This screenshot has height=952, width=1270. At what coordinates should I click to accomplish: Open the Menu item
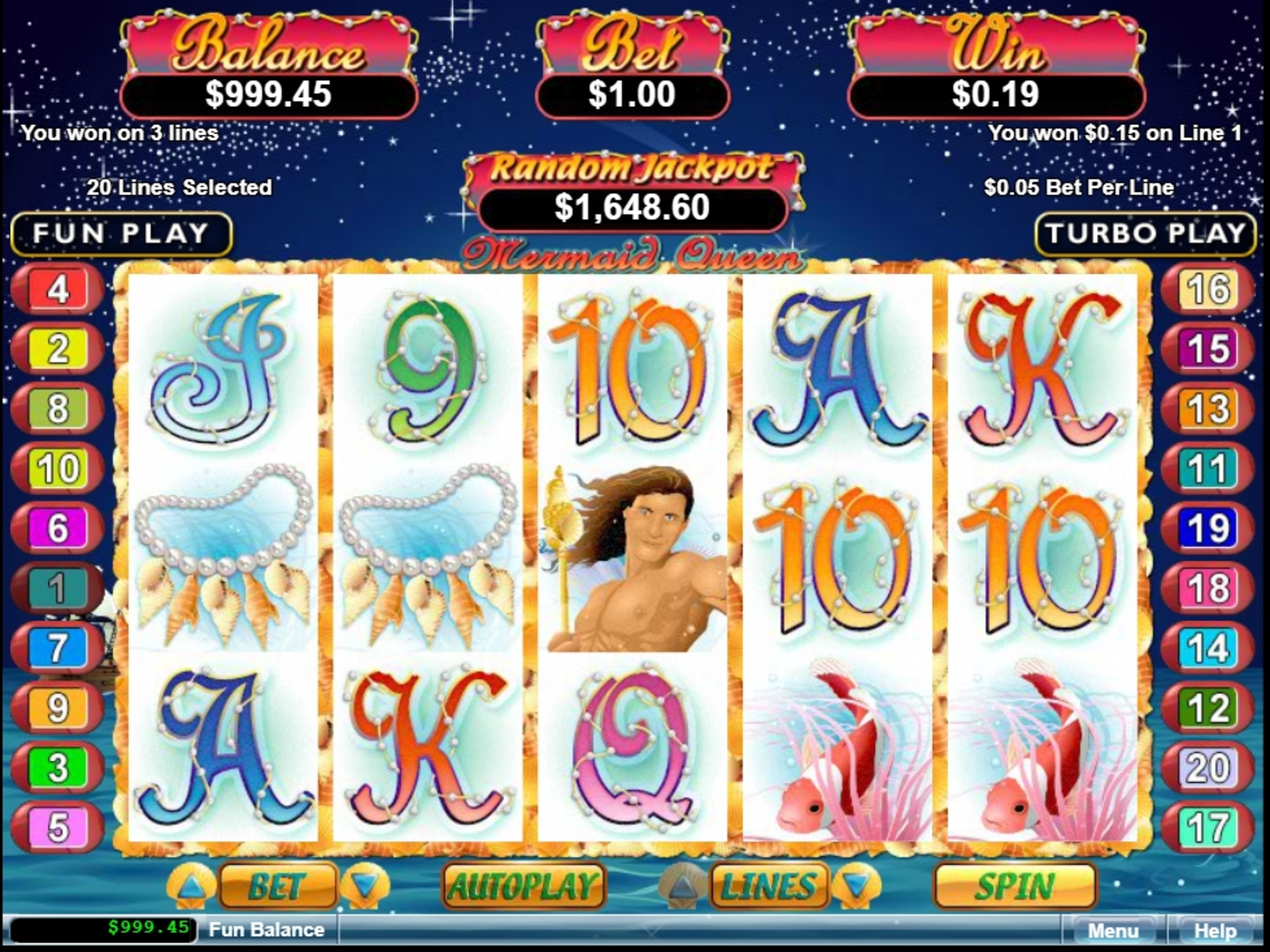point(1113,931)
